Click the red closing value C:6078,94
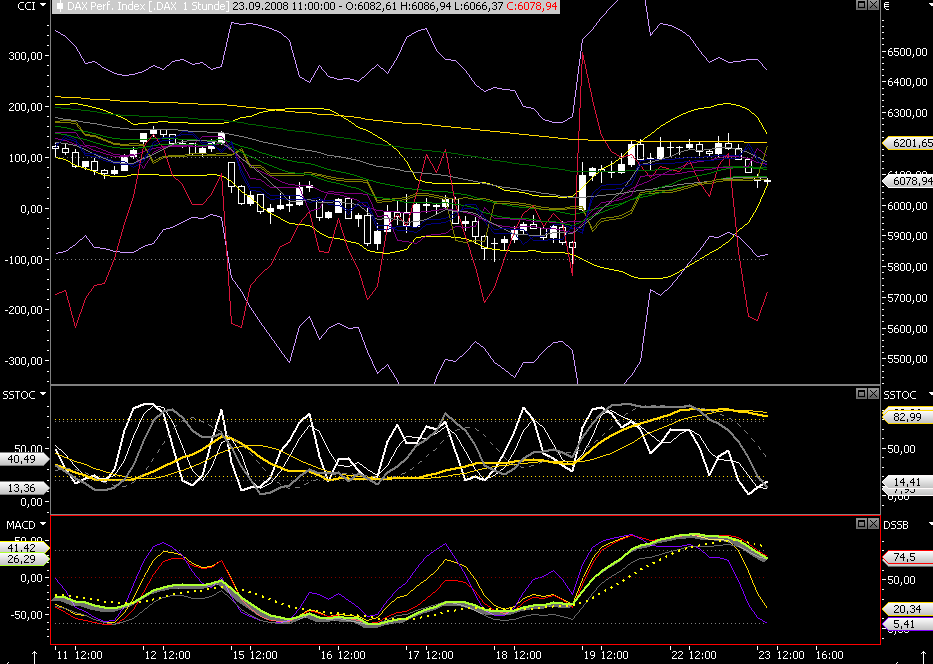The width and height of the screenshot is (933, 664). tap(532, 7)
